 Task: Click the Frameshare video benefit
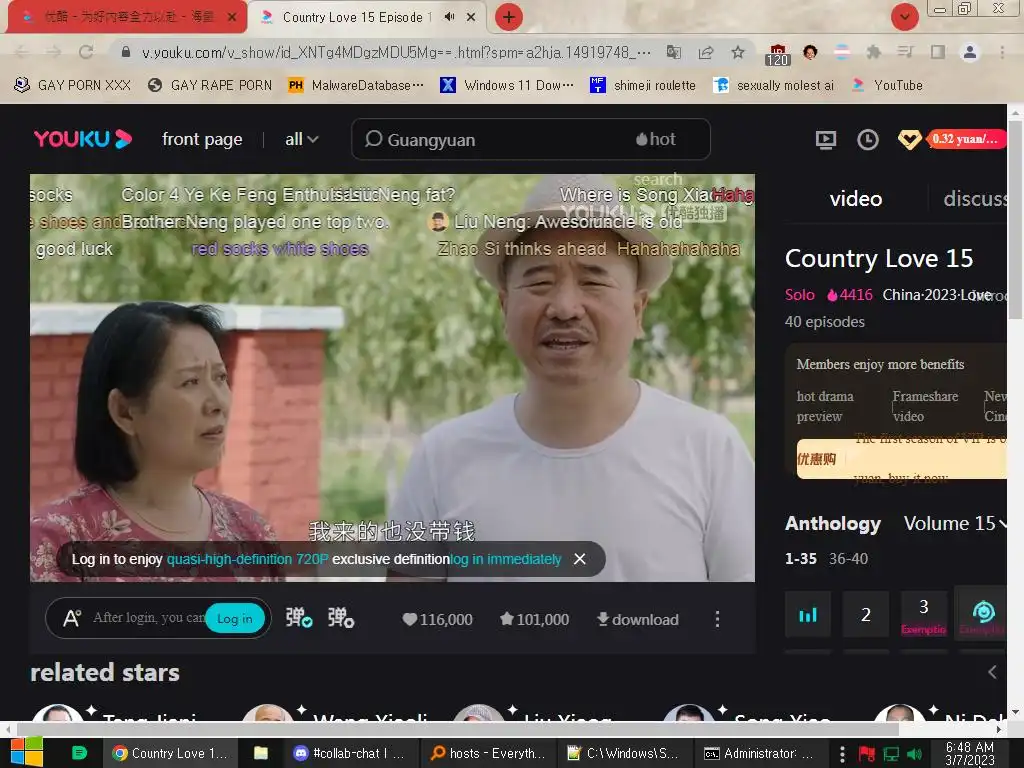[925, 406]
